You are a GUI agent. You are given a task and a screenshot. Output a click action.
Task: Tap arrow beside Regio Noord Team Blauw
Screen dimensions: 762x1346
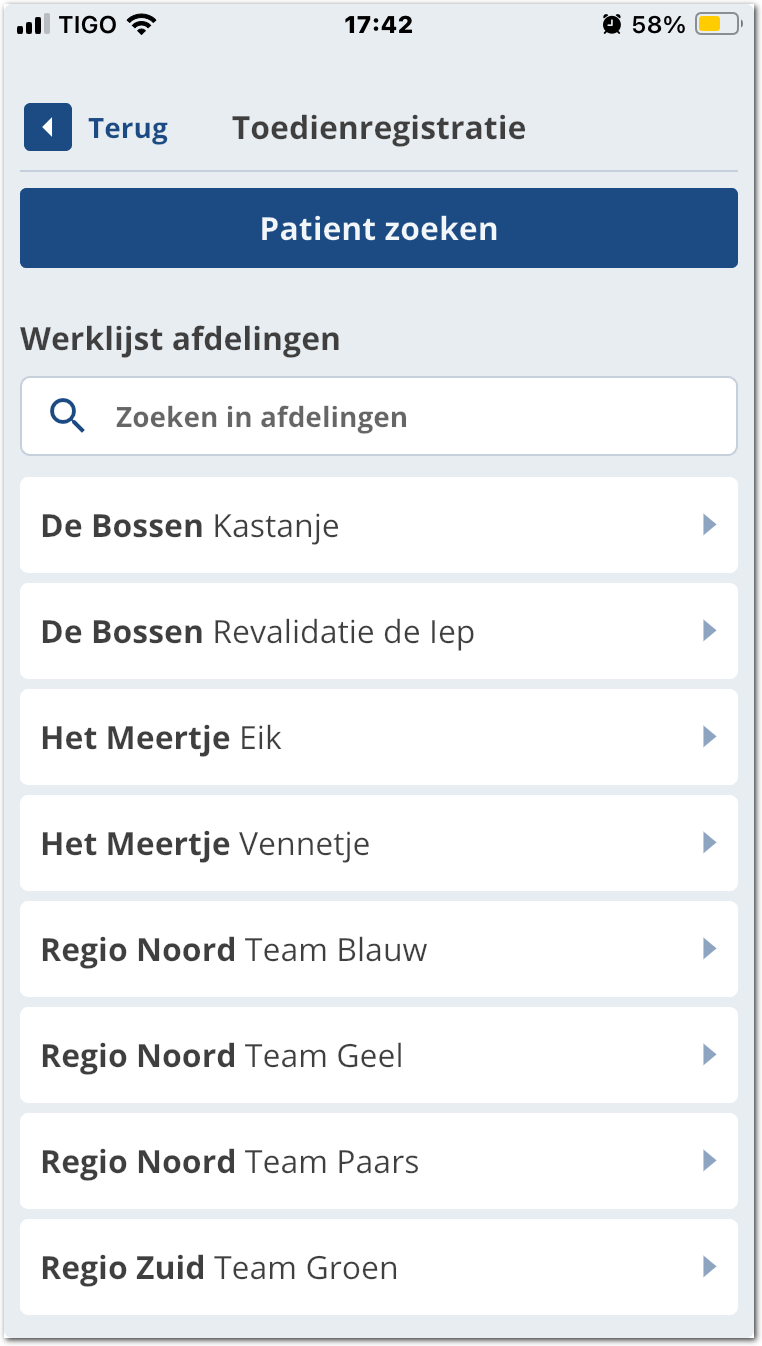tap(709, 949)
